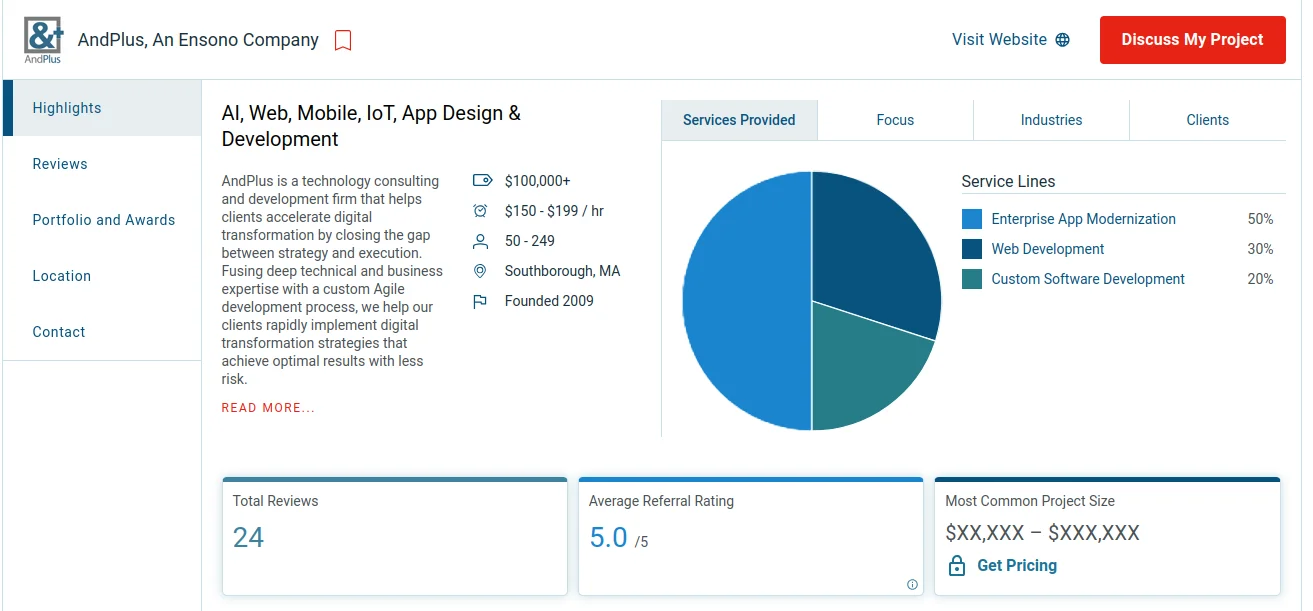Click the clock icon beside hourly rate
The image size is (1313, 611).
click(480, 211)
